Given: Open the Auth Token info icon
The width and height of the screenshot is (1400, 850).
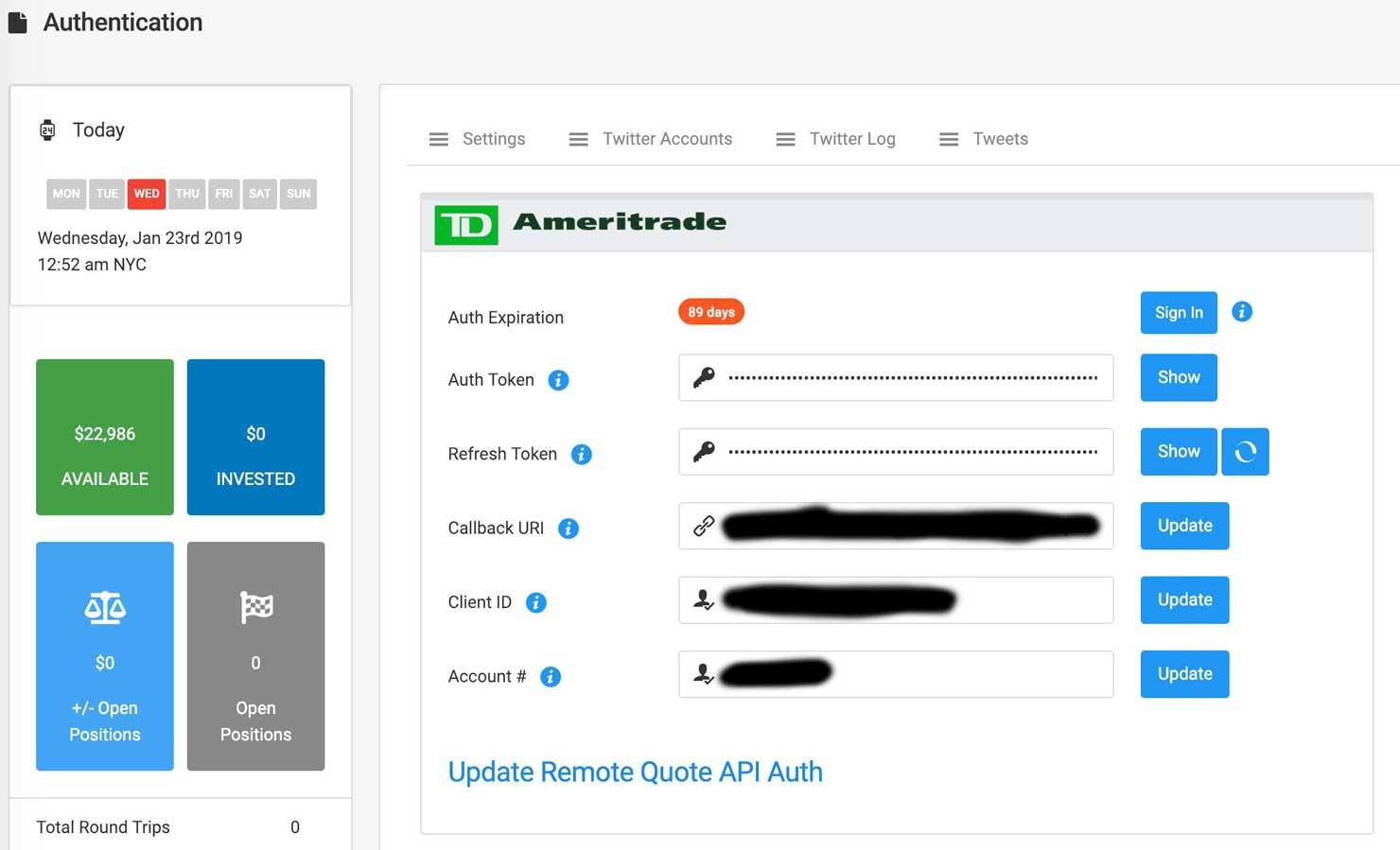Looking at the screenshot, I should point(558,380).
